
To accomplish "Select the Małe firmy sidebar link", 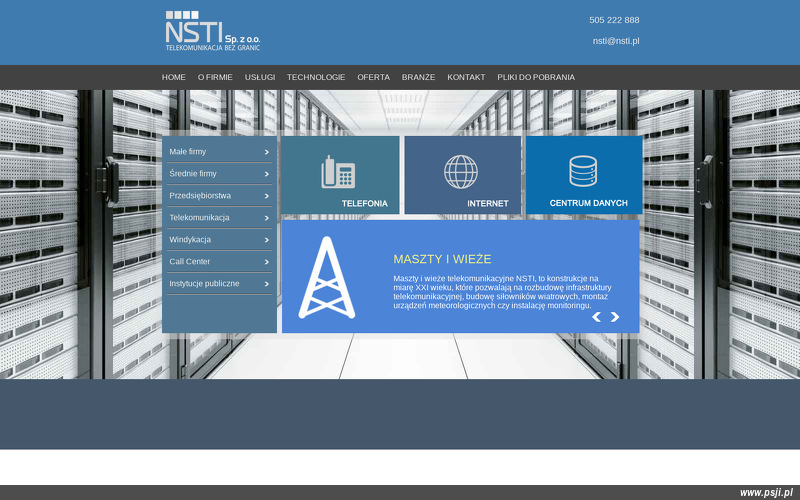I will 188,152.
